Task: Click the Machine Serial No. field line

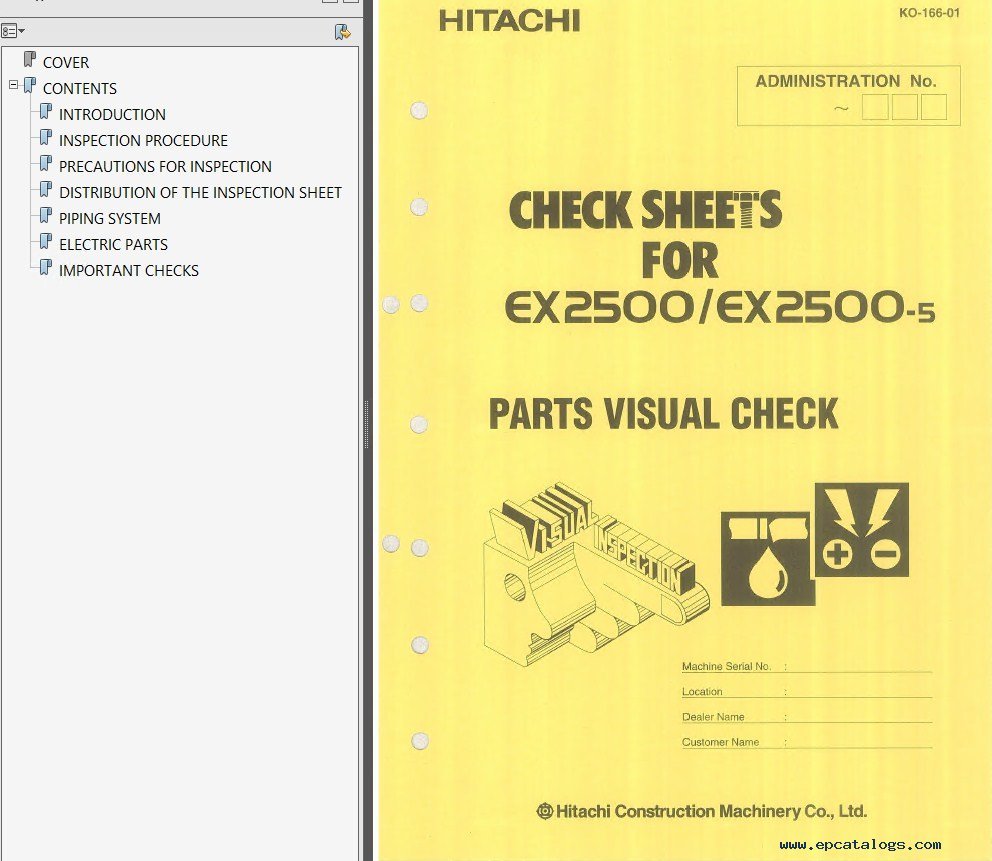Action: 807,666
